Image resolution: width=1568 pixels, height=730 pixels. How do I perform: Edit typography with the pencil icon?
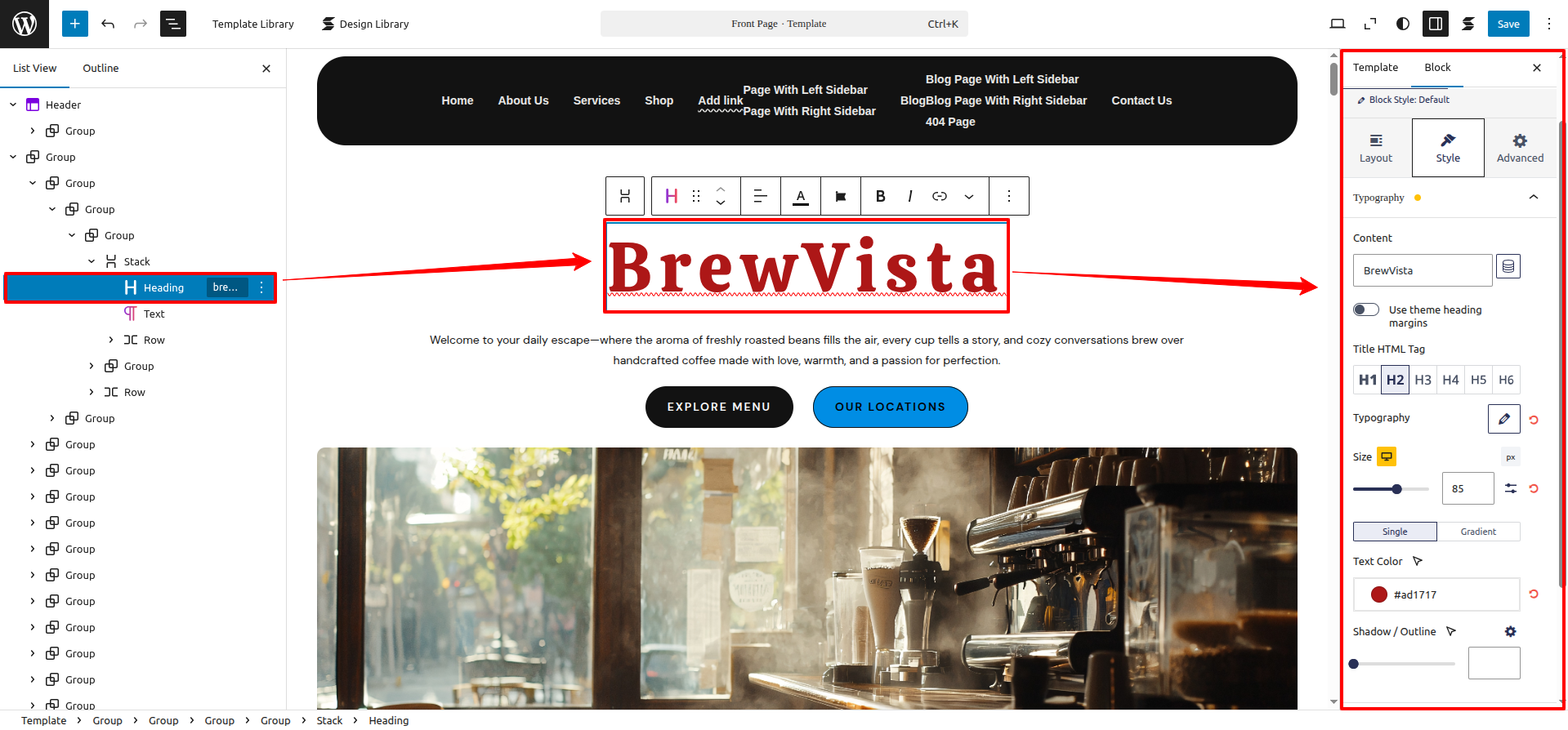(x=1503, y=419)
